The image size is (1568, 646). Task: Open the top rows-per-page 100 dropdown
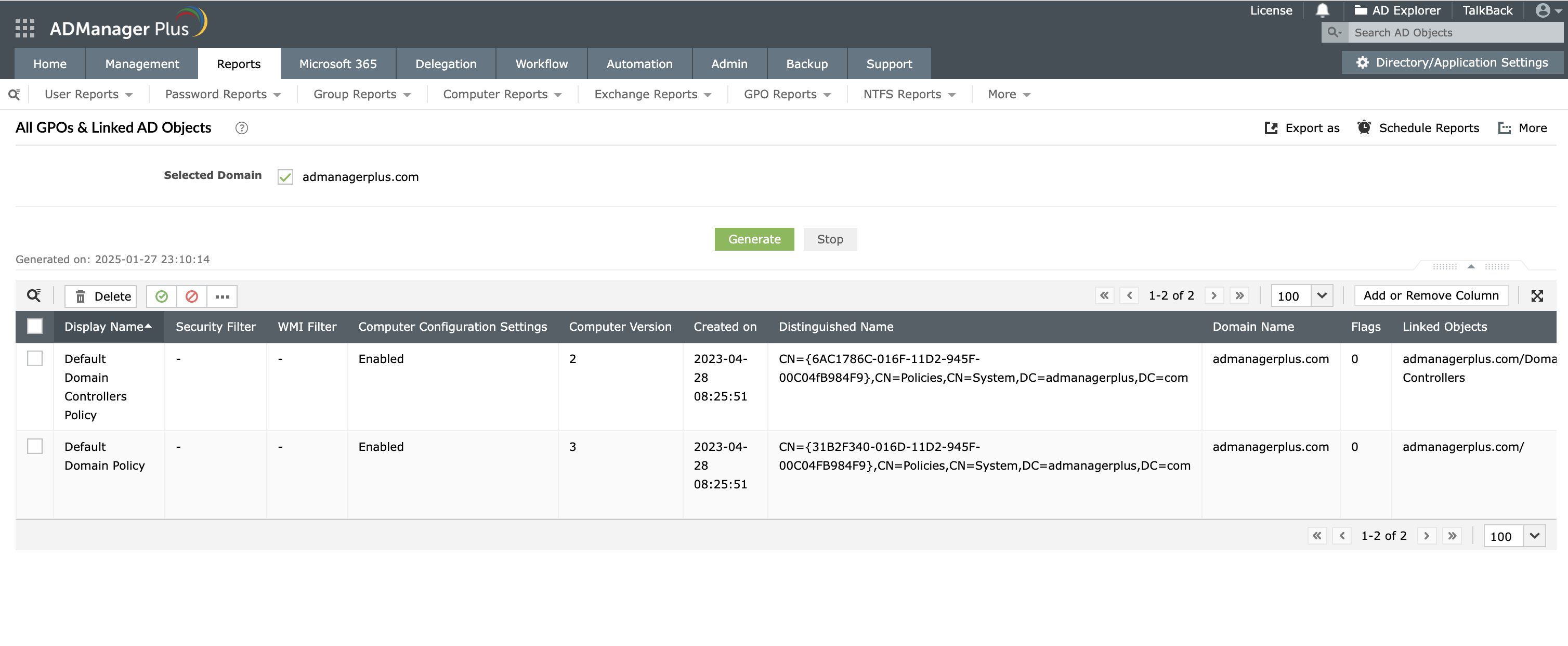click(x=1322, y=296)
